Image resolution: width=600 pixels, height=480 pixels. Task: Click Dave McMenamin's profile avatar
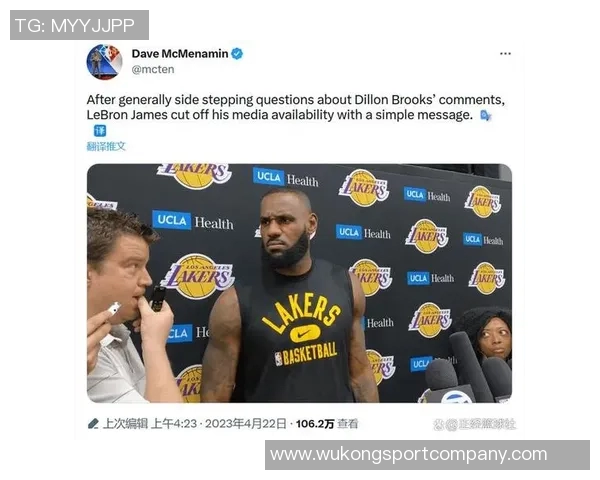[104, 62]
